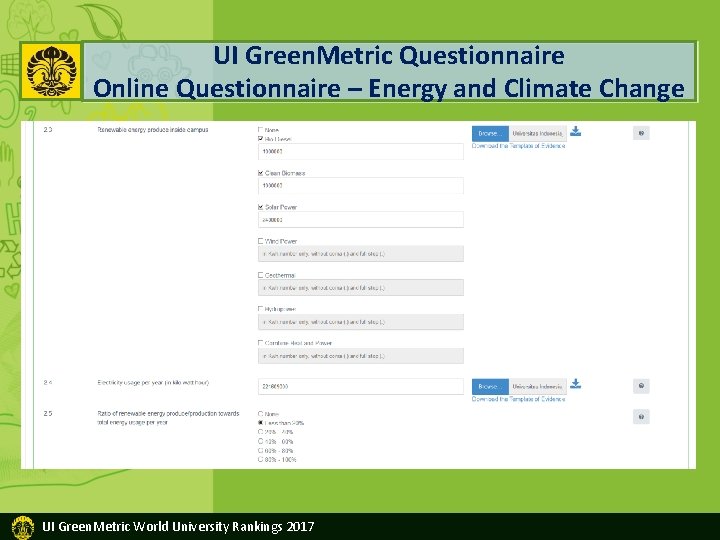Select the 80% - 100% radio option
The height and width of the screenshot is (540, 720).
coord(260,459)
